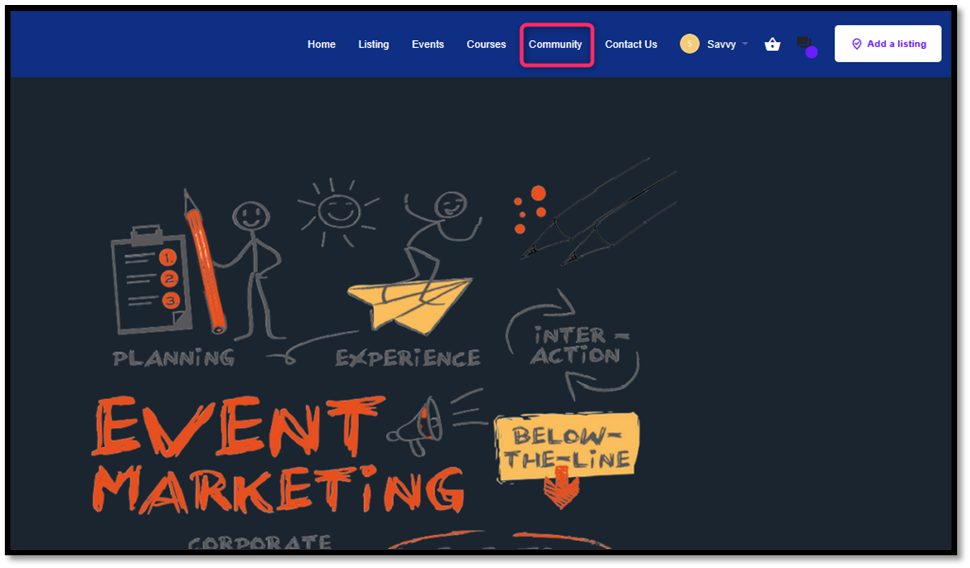Open the Contact Us link

click(631, 45)
